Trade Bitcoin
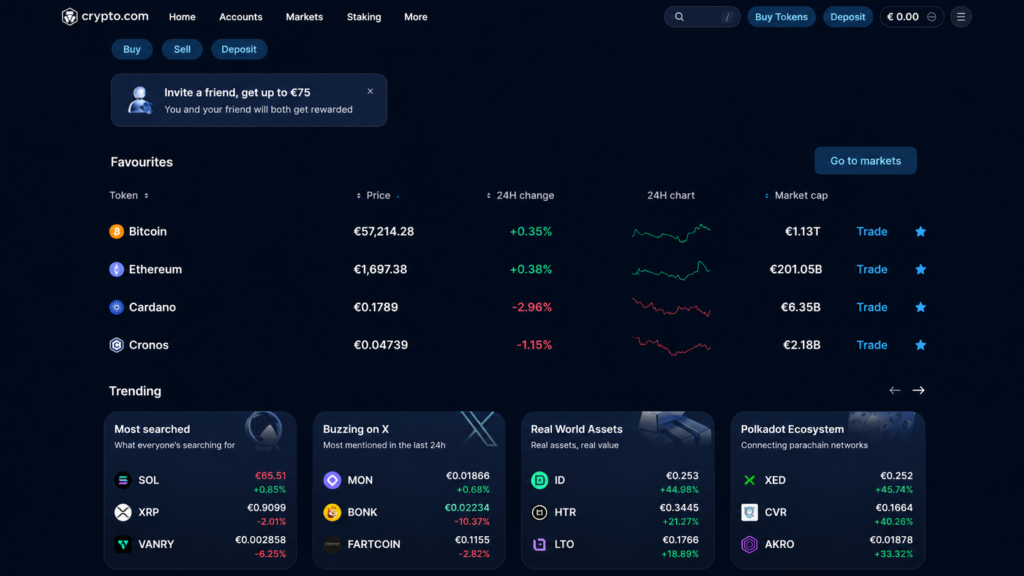The image size is (1024, 576). click(872, 231)
